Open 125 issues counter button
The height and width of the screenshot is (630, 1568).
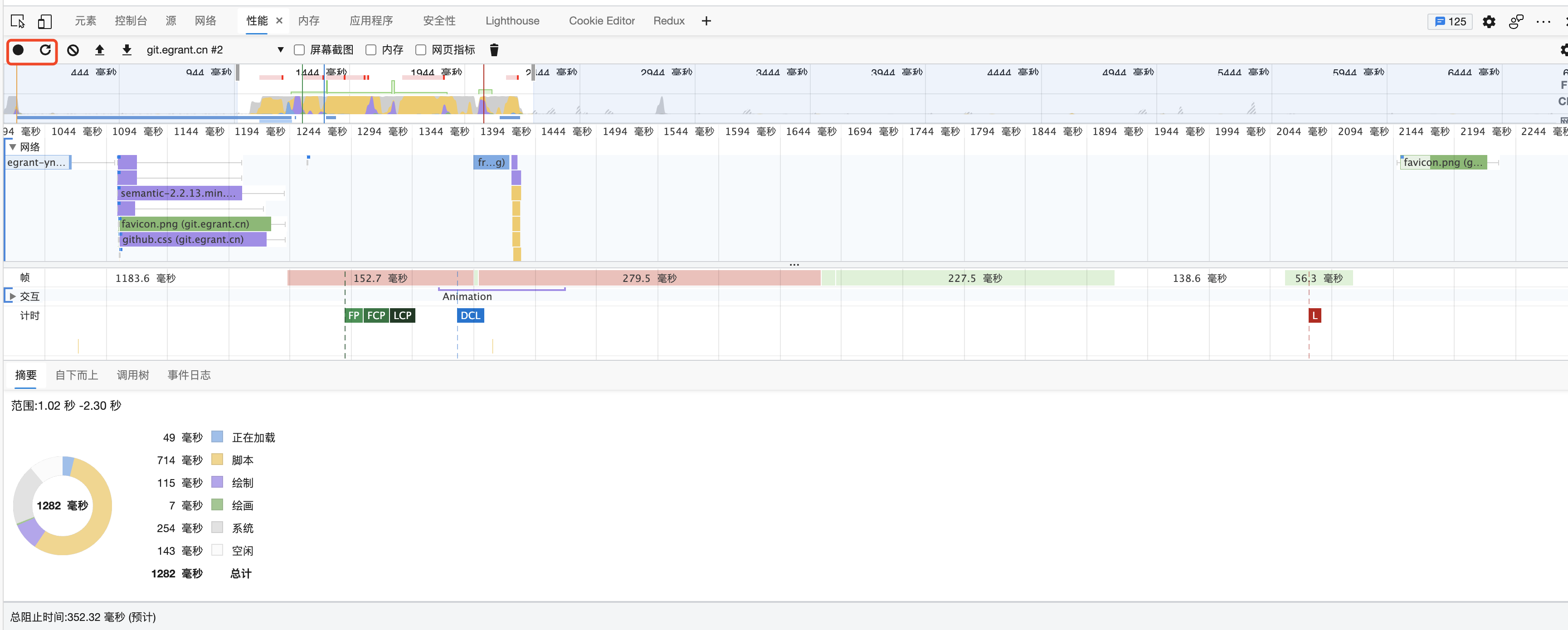coord(1450,21)
